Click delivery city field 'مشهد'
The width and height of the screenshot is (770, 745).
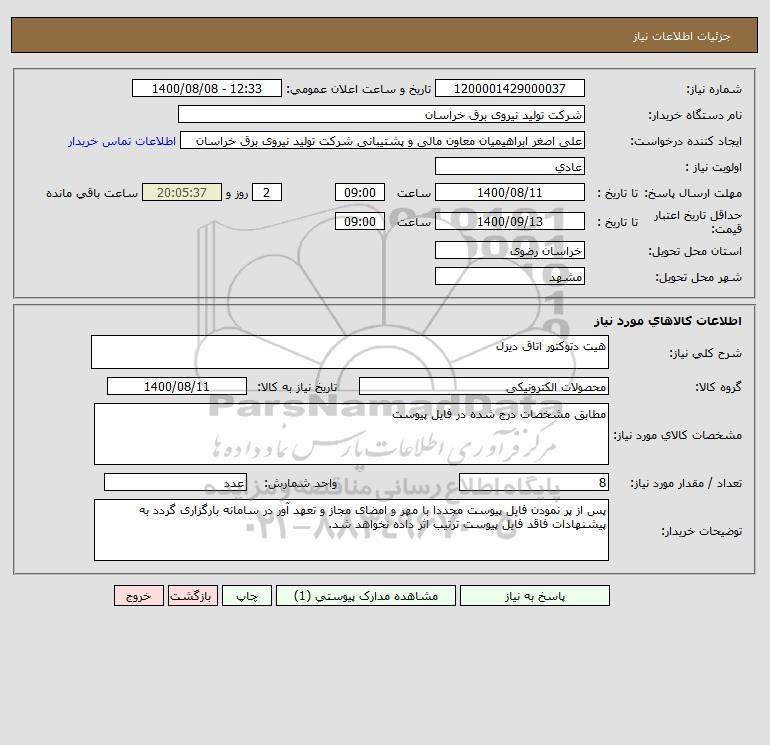(x=510, y=276)
